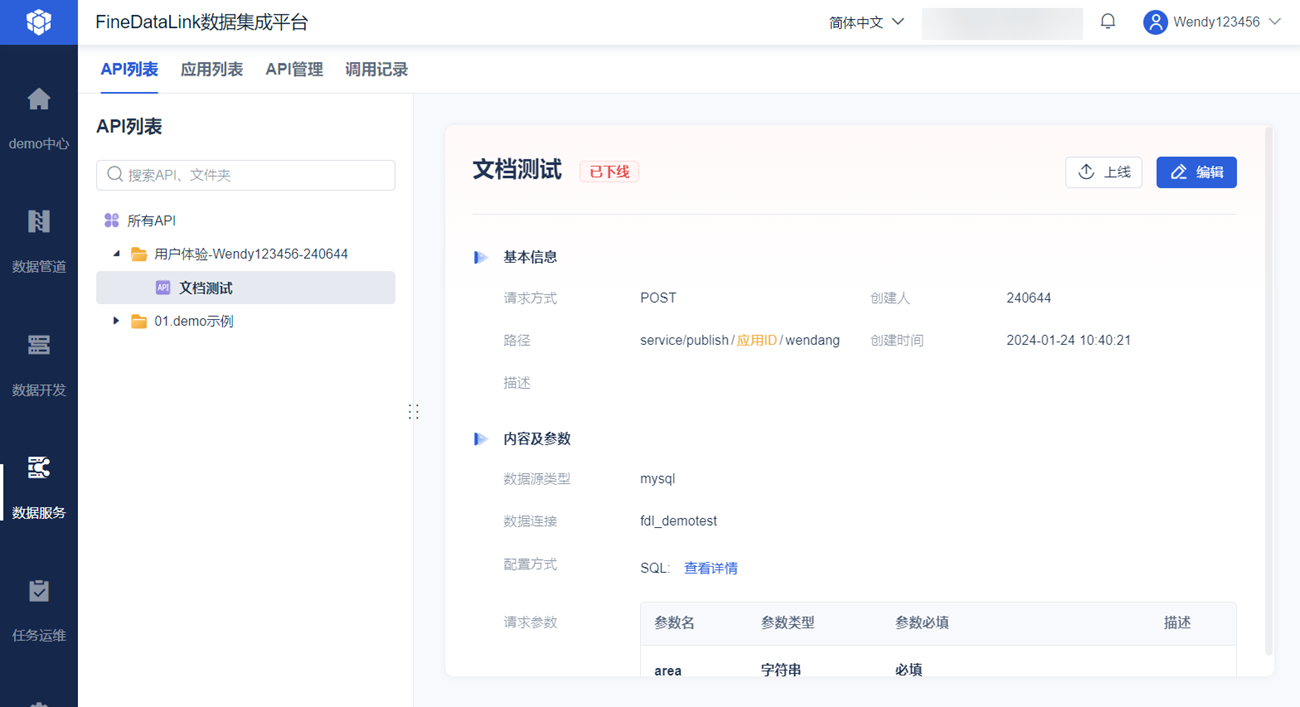Collapse the 用户体验-Wendy123456-240644 folder
This screenshot has height=707, width=1300.
[x=116, y=254]
